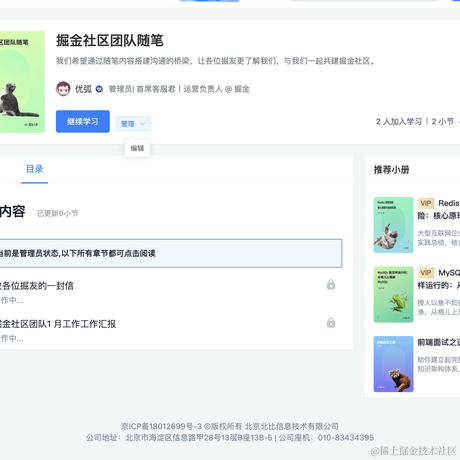Click author title 管理员| 首席客服君
This screenshot has height=460, width=460.
(x=142, y=89)
